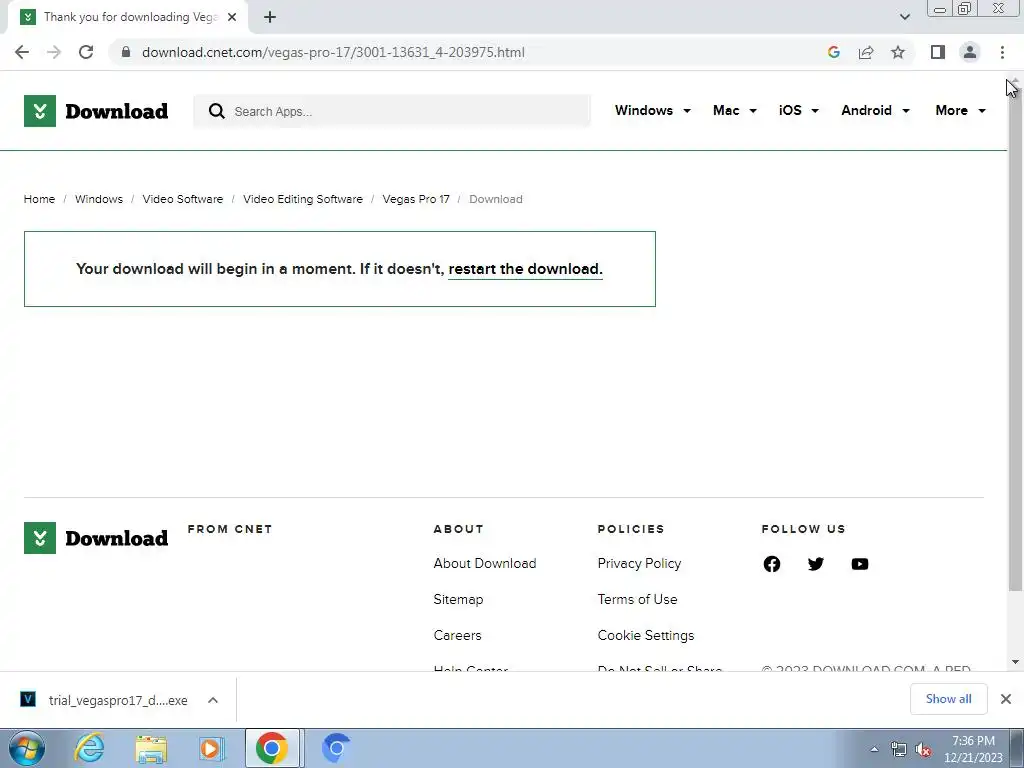Go back using the browser back arrow
Screen dimensions: 1024x768
point(22,52)
